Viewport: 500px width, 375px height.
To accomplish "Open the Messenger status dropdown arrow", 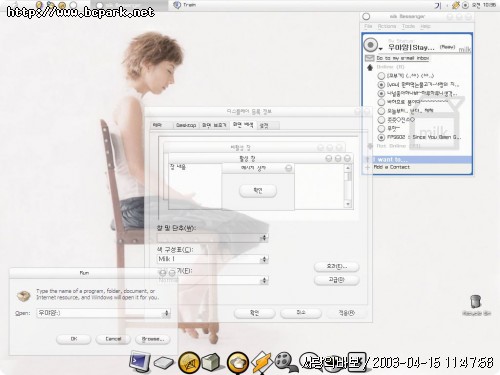I will 380,49.
